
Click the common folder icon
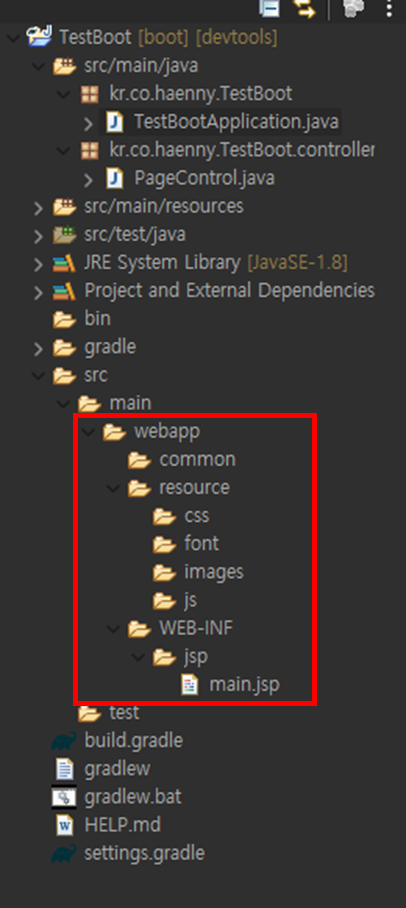(140, 460)
